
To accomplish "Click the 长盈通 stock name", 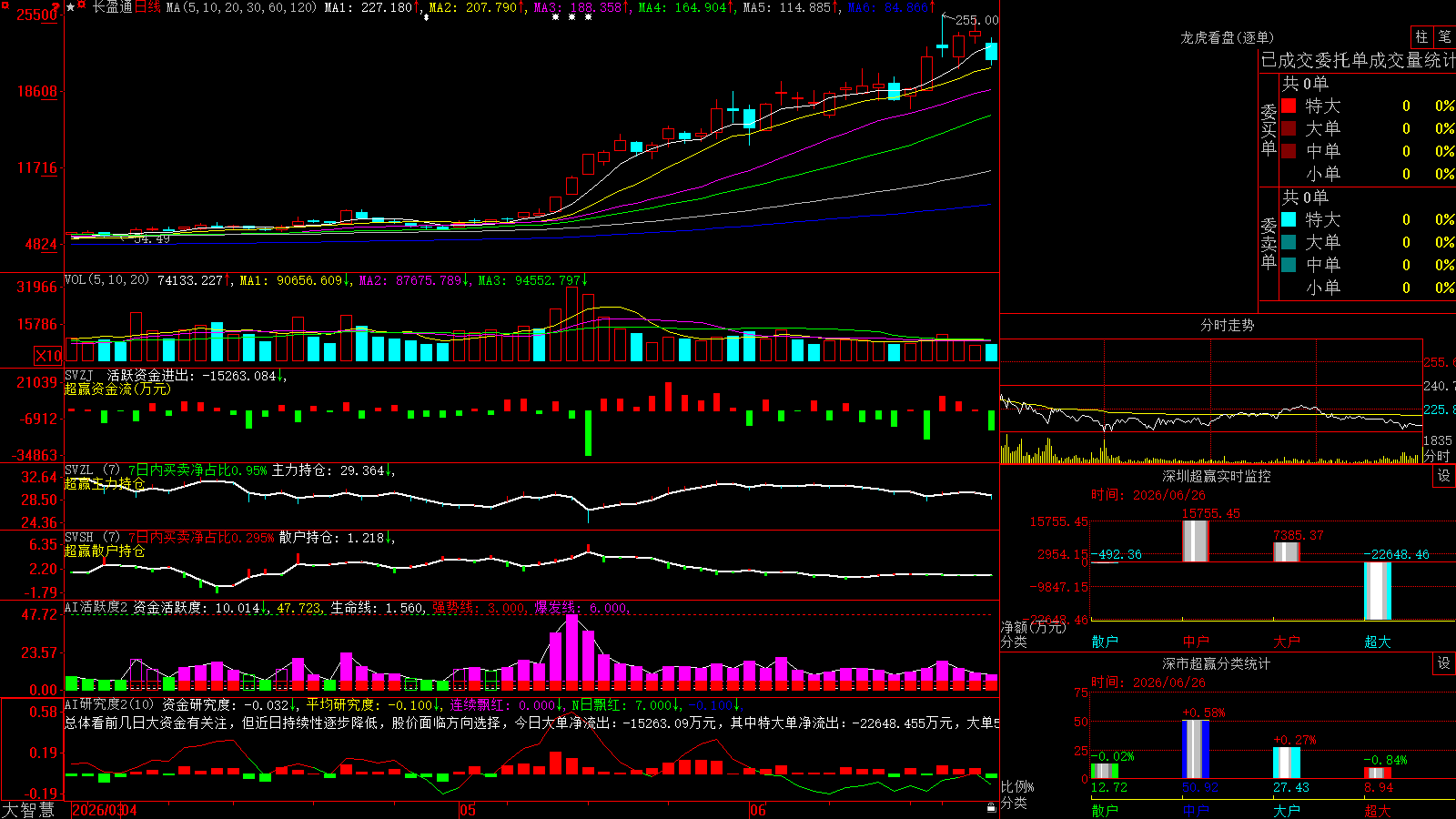I will (112, 7).
